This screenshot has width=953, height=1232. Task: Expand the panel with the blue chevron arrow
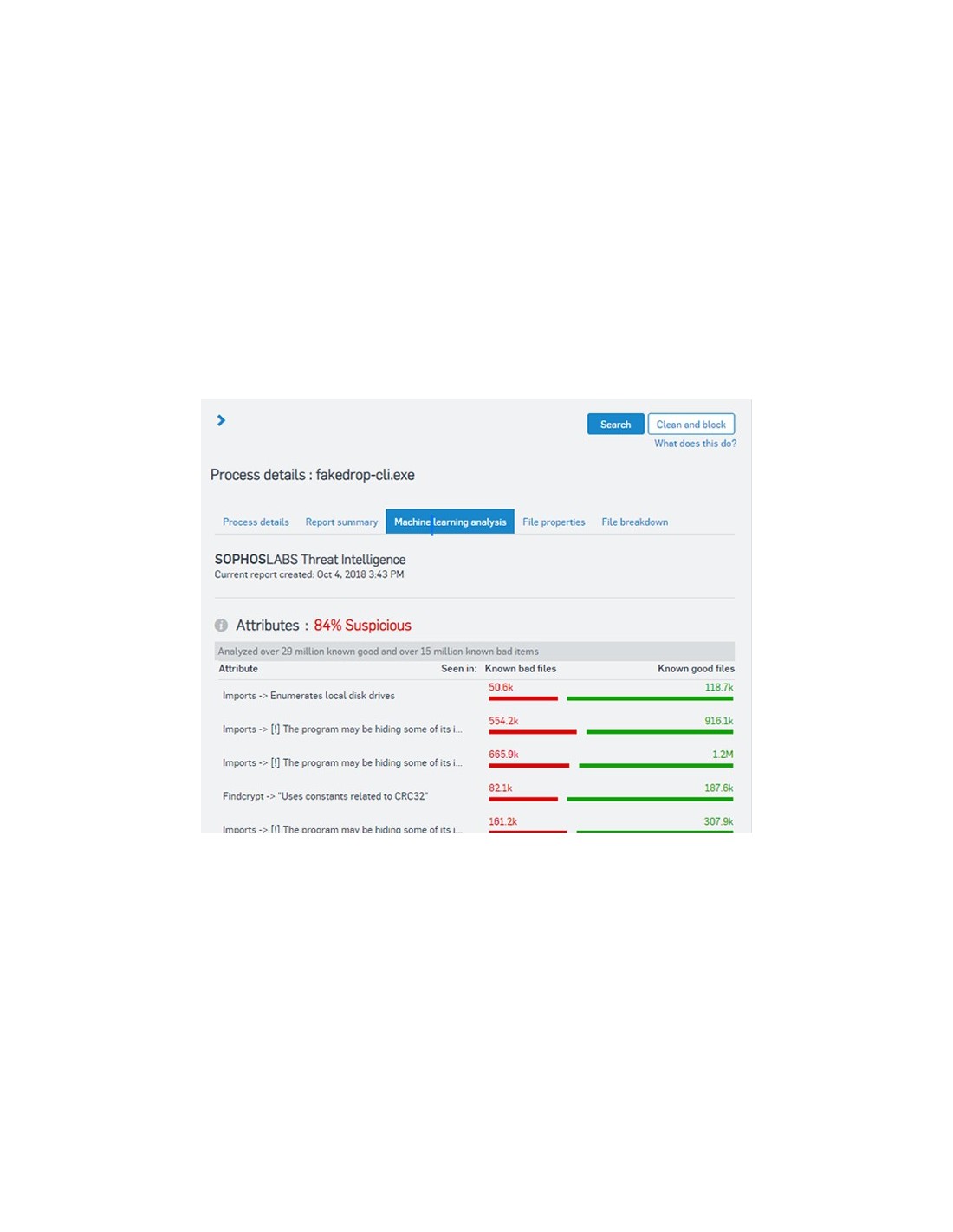point(221,420)
